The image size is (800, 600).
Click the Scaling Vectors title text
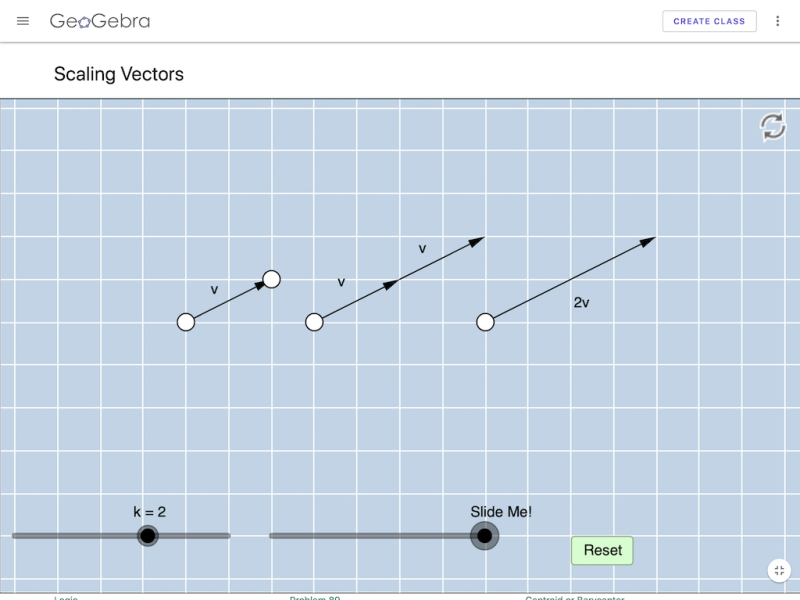coord(118,73)
